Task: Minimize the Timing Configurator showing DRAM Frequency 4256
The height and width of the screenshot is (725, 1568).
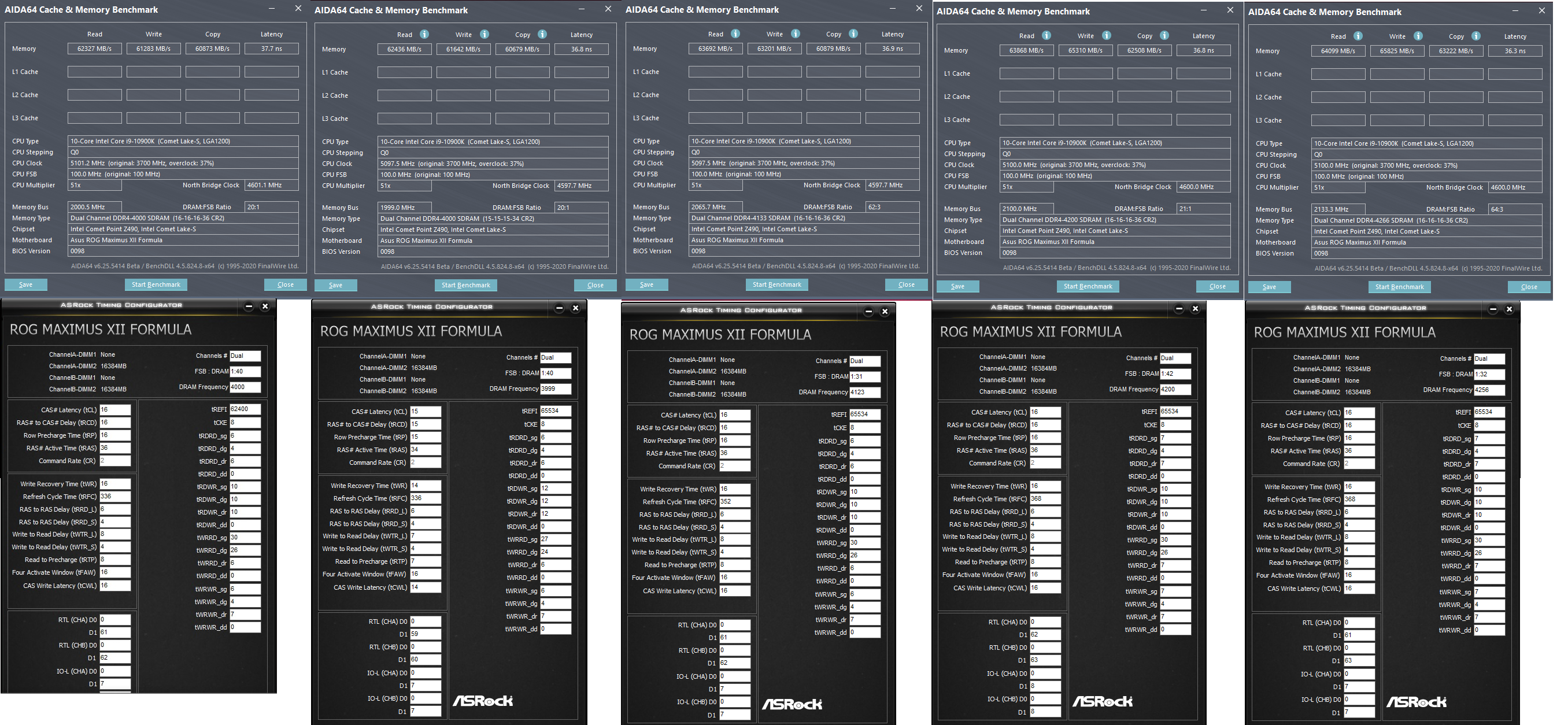Action: point(1492,309)
